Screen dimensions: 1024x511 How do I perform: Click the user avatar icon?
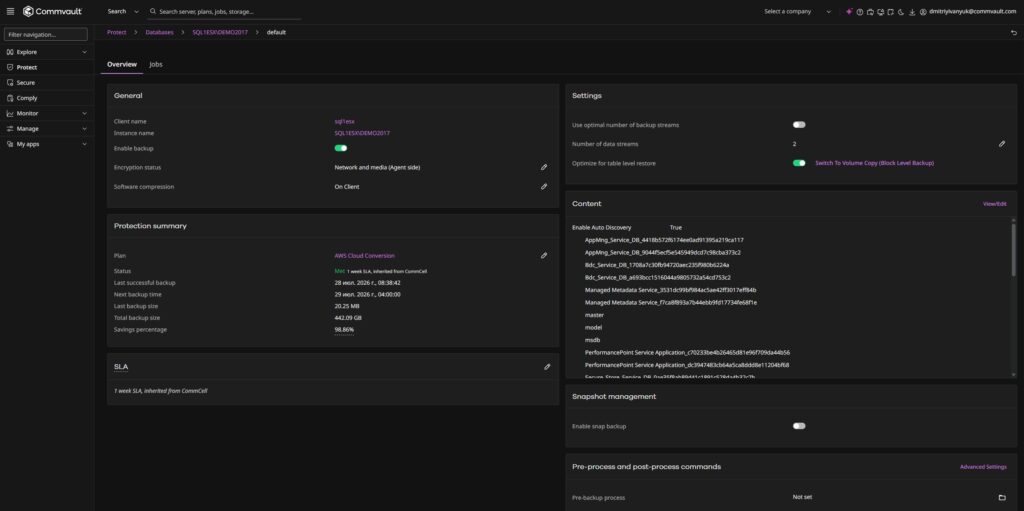coord(923,12)
